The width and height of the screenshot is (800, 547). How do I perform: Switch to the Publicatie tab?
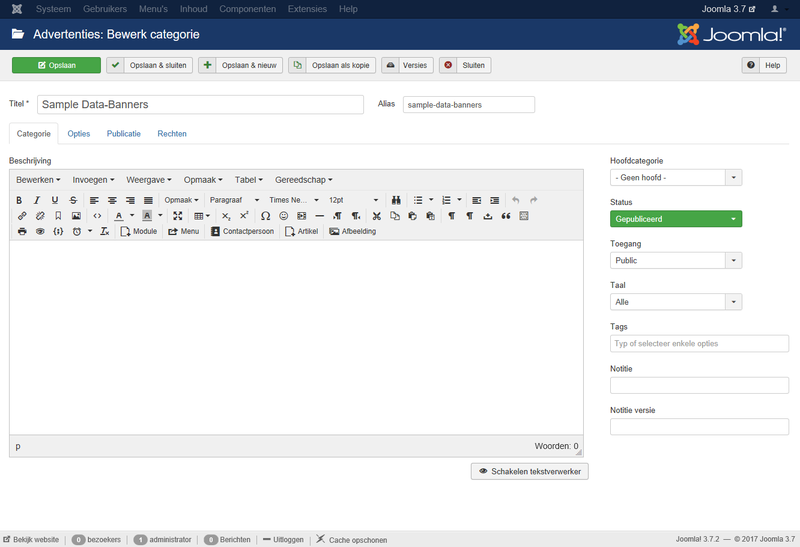(x=123, y=134)
